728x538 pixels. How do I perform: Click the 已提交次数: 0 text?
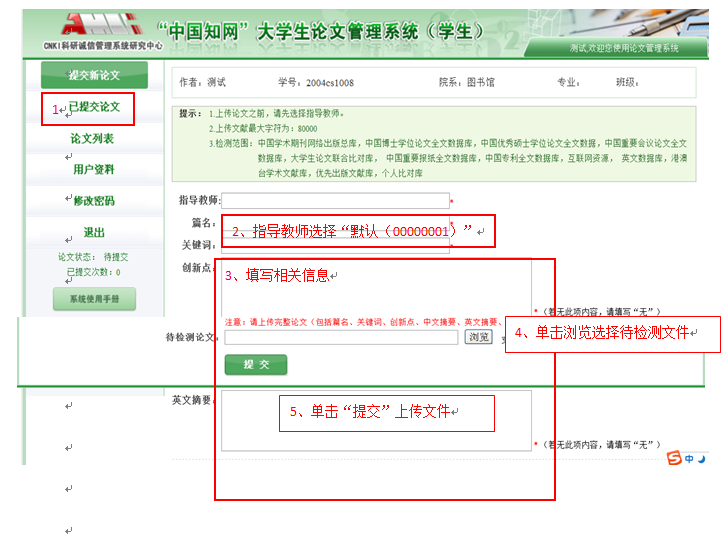tap(93, 272)
